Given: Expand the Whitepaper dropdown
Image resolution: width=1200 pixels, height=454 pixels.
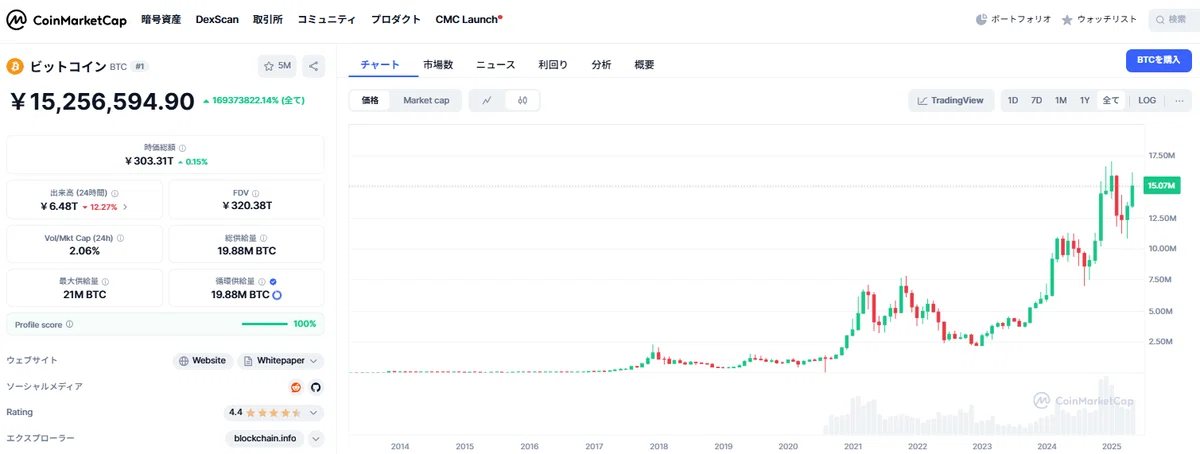Looking at the screenshot, I should point(314,361).
